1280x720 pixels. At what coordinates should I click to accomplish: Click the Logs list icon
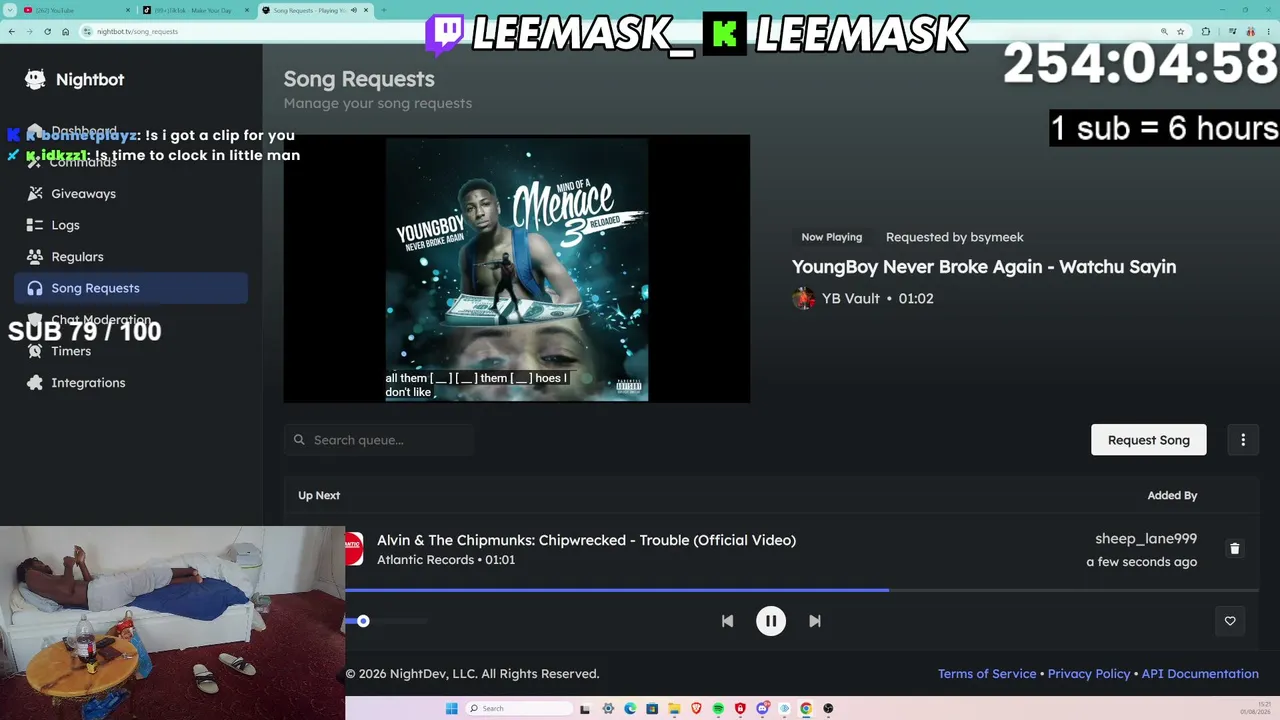click(x=35, y=225)
